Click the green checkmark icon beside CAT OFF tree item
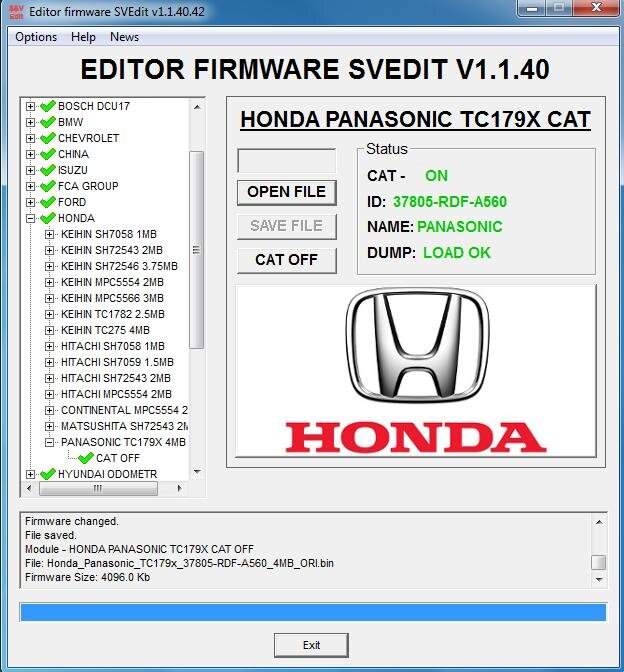Viewport: 624px width, 672px height. [x=86, y=458]
